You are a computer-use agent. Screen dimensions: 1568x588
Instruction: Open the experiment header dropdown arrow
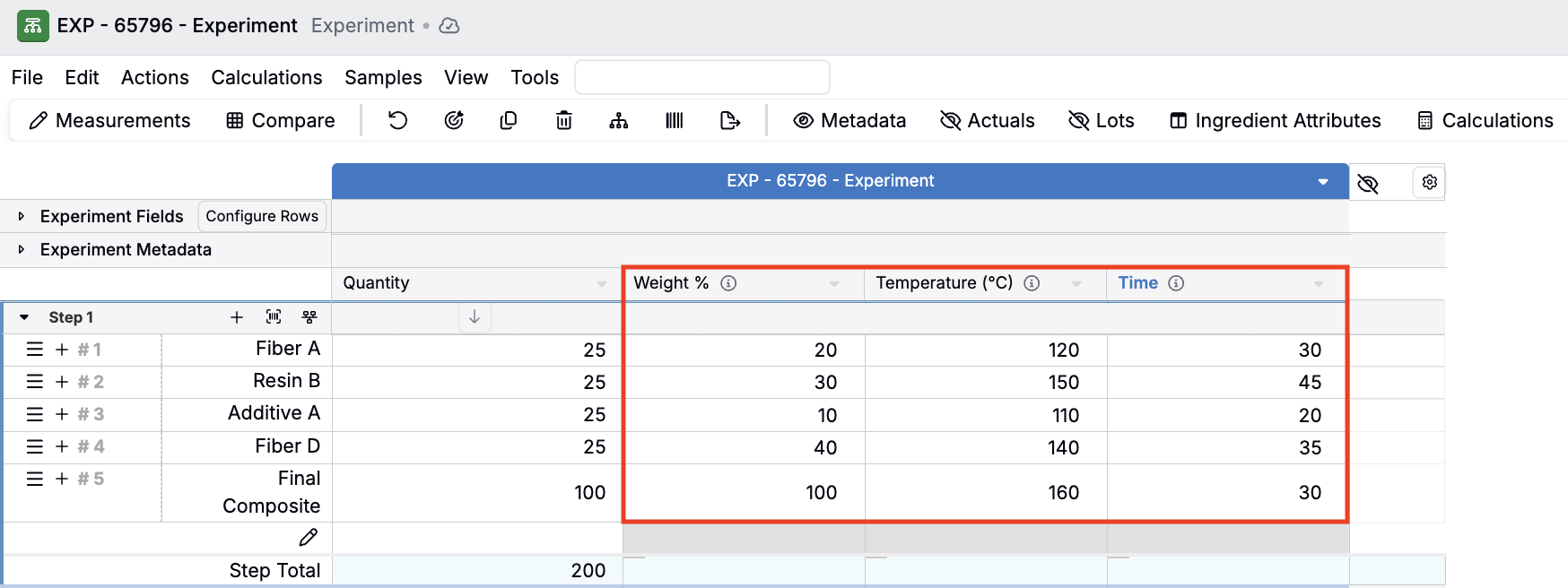coord(1322,182)
